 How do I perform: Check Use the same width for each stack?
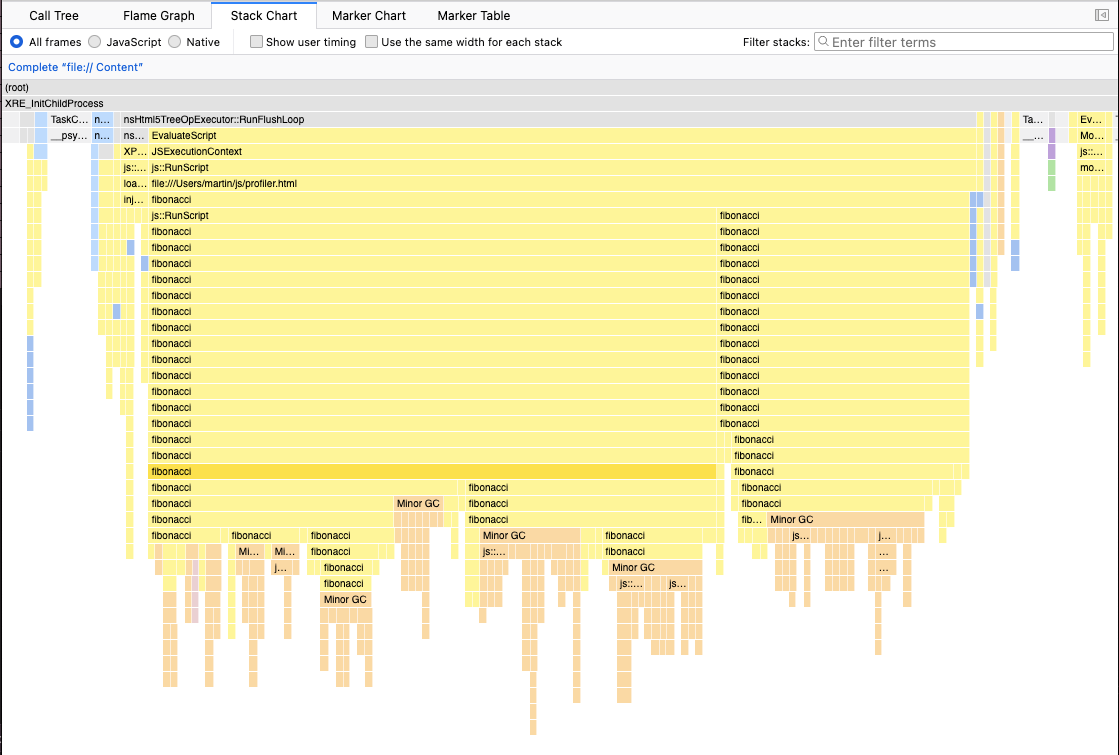coord(372,42)
